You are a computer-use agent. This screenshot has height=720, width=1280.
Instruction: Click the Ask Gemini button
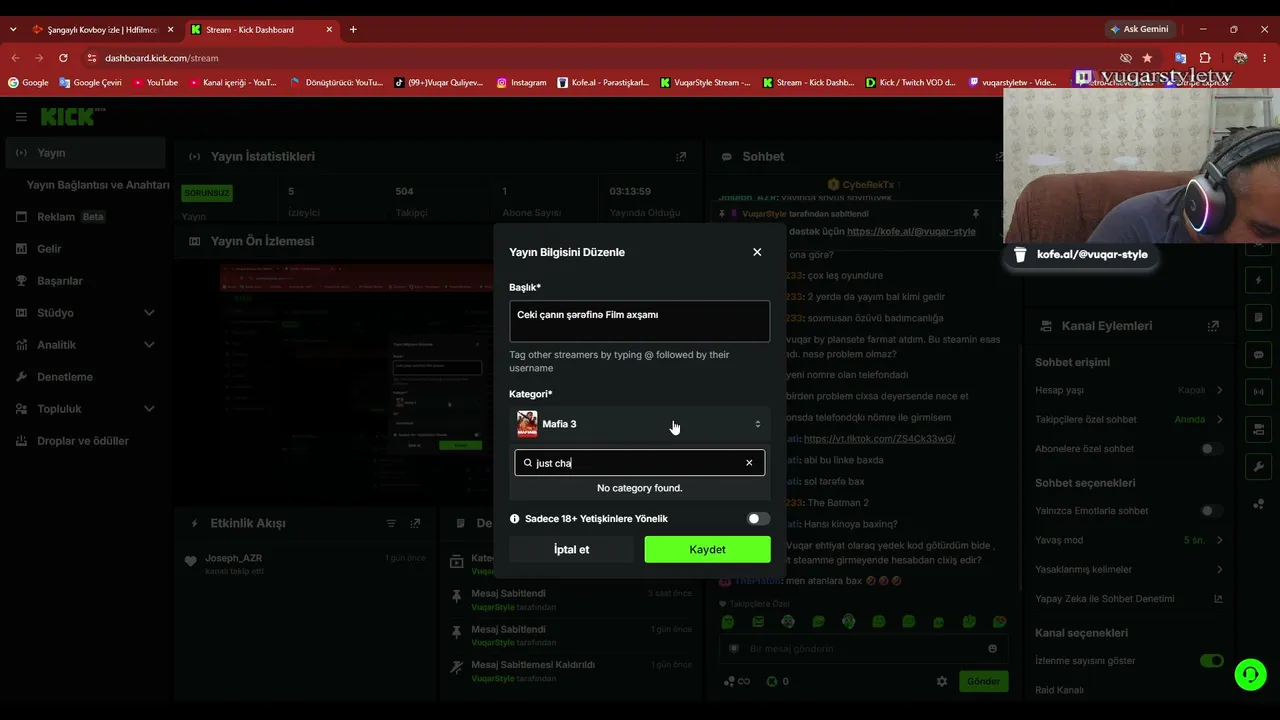[1139, 29]
